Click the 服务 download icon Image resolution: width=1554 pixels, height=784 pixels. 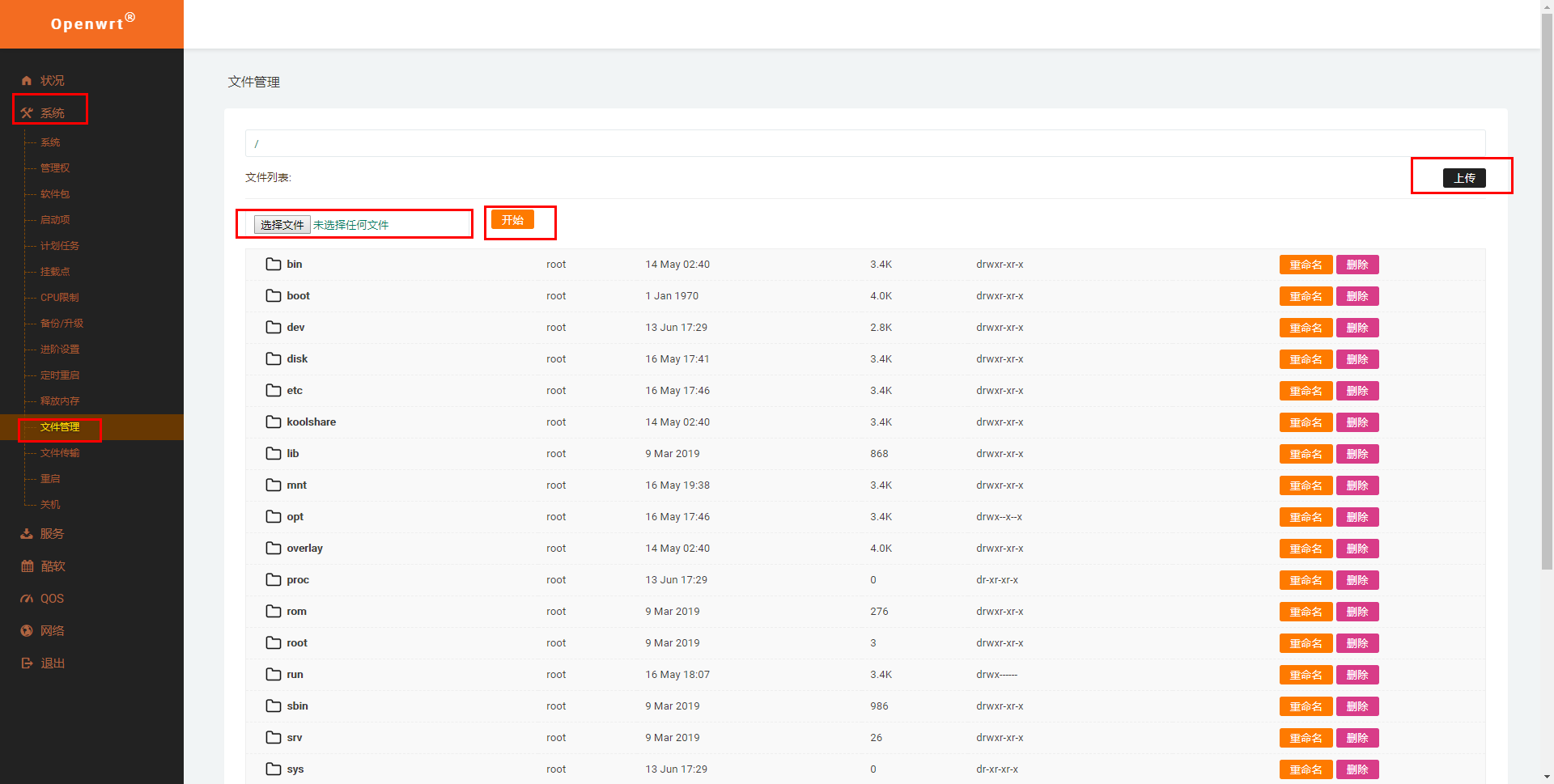[x=27, y=534]
